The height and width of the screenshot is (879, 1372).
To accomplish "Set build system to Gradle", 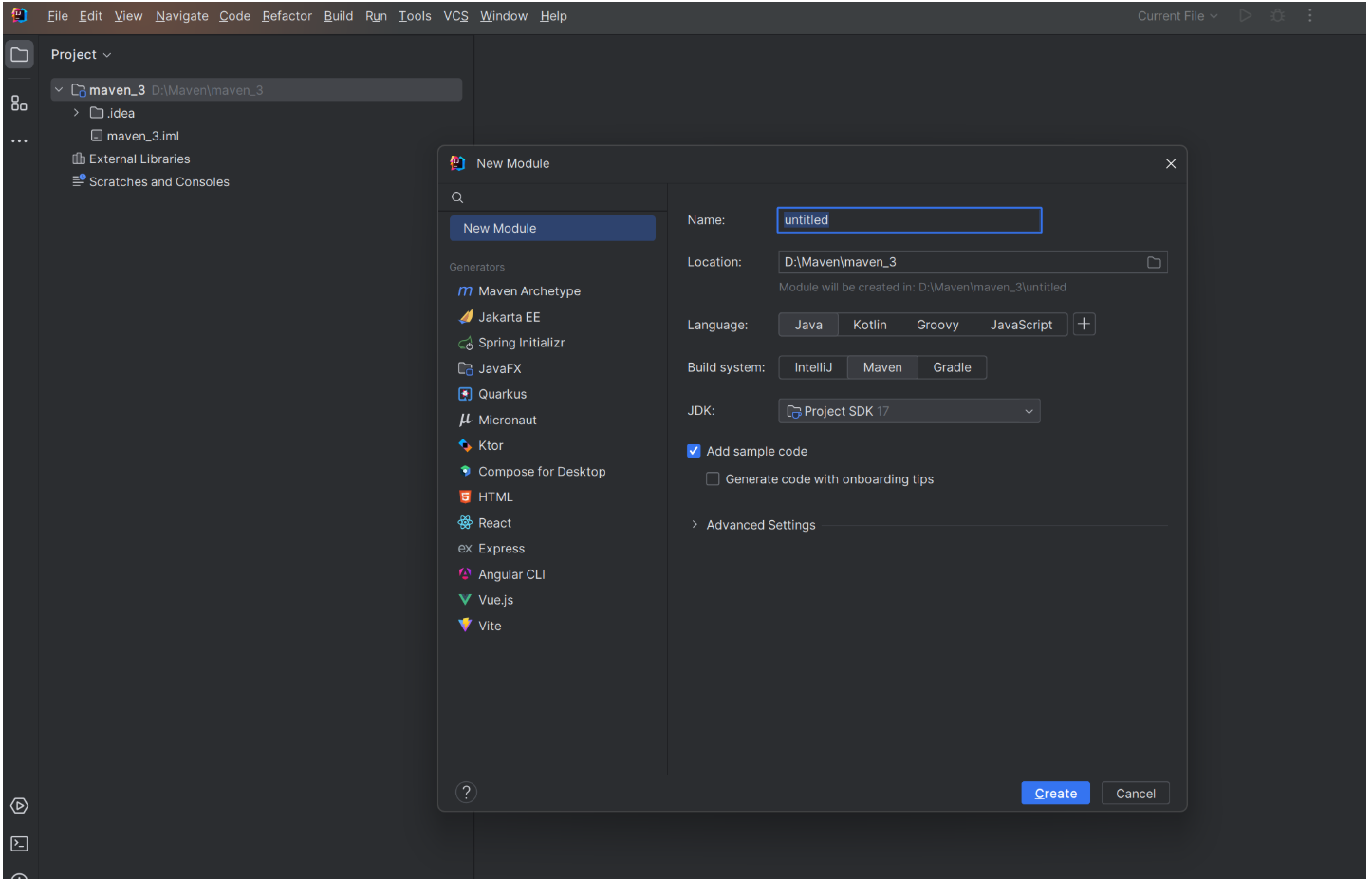I will click(952, 367).
